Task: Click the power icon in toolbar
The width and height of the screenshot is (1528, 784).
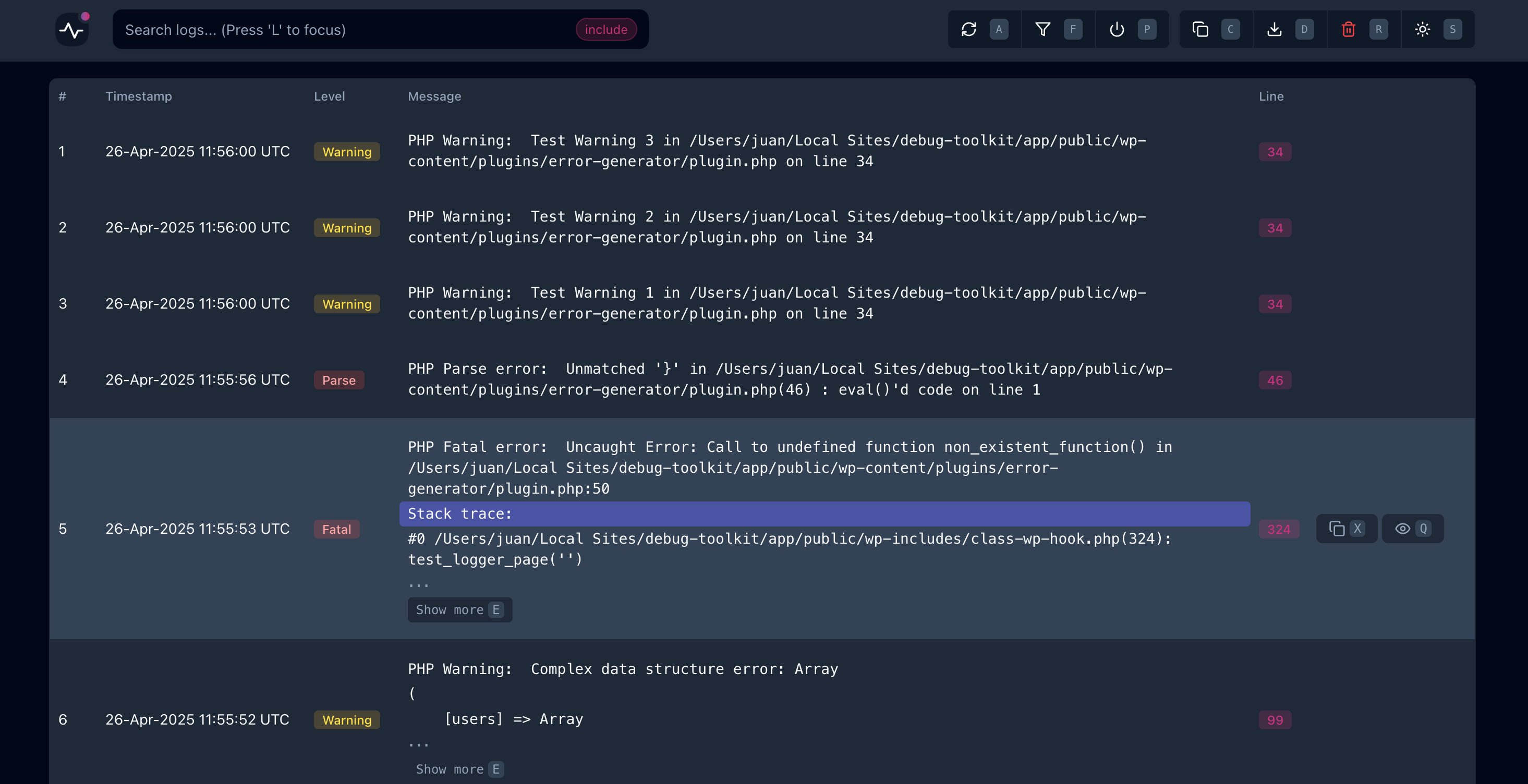Action: point(1117,30)
